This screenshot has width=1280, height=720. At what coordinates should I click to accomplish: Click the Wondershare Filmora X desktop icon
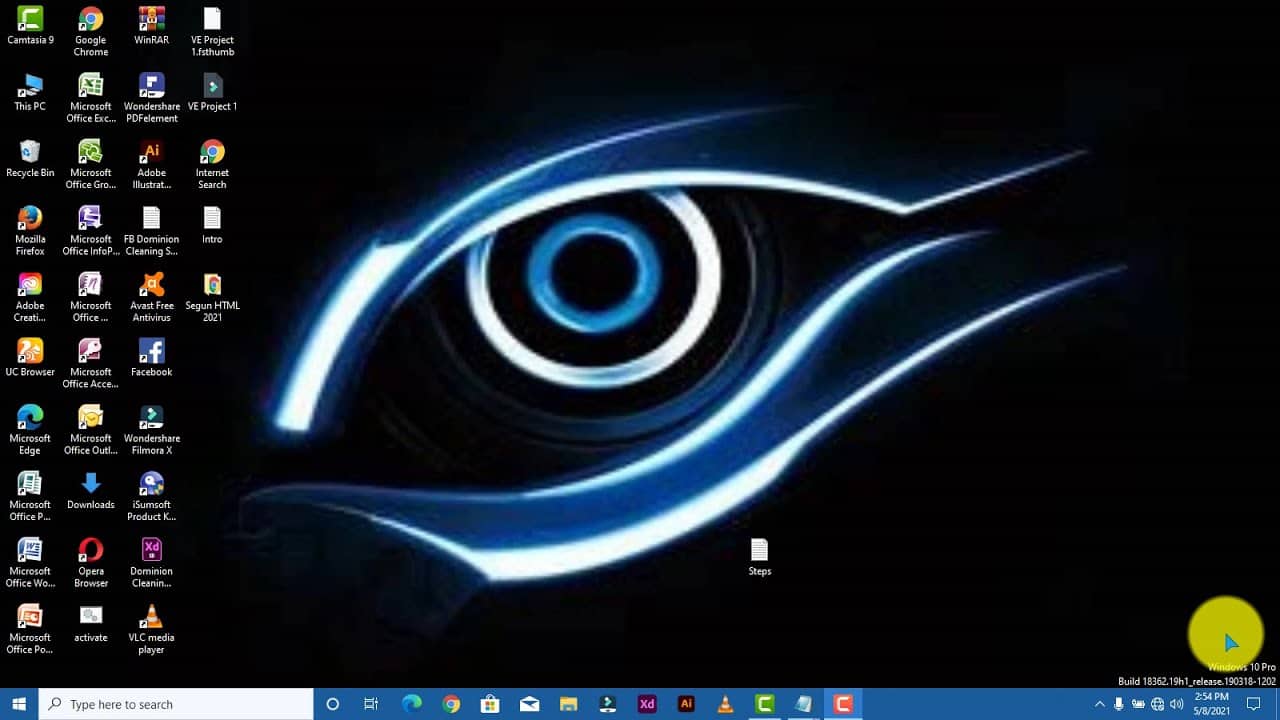click(x=151, y=418)
